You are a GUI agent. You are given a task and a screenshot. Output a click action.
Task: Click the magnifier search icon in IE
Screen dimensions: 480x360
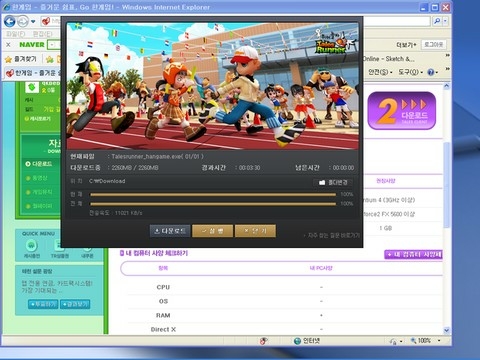(437, 21)
